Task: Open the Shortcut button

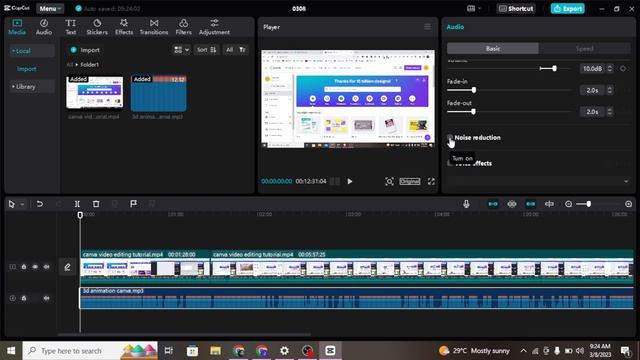Action: coord(516,8)
